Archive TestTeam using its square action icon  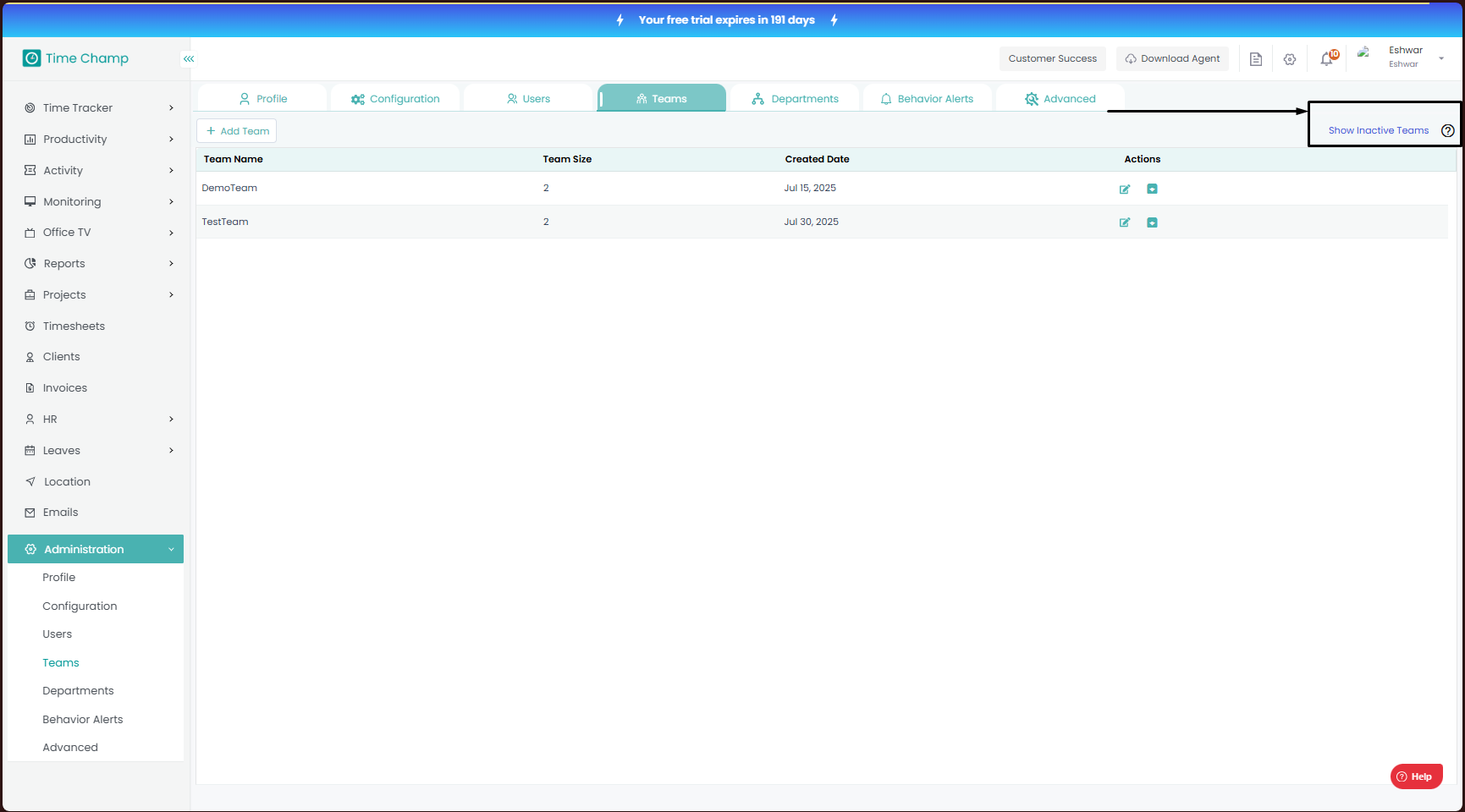[x=1152, y=222]
